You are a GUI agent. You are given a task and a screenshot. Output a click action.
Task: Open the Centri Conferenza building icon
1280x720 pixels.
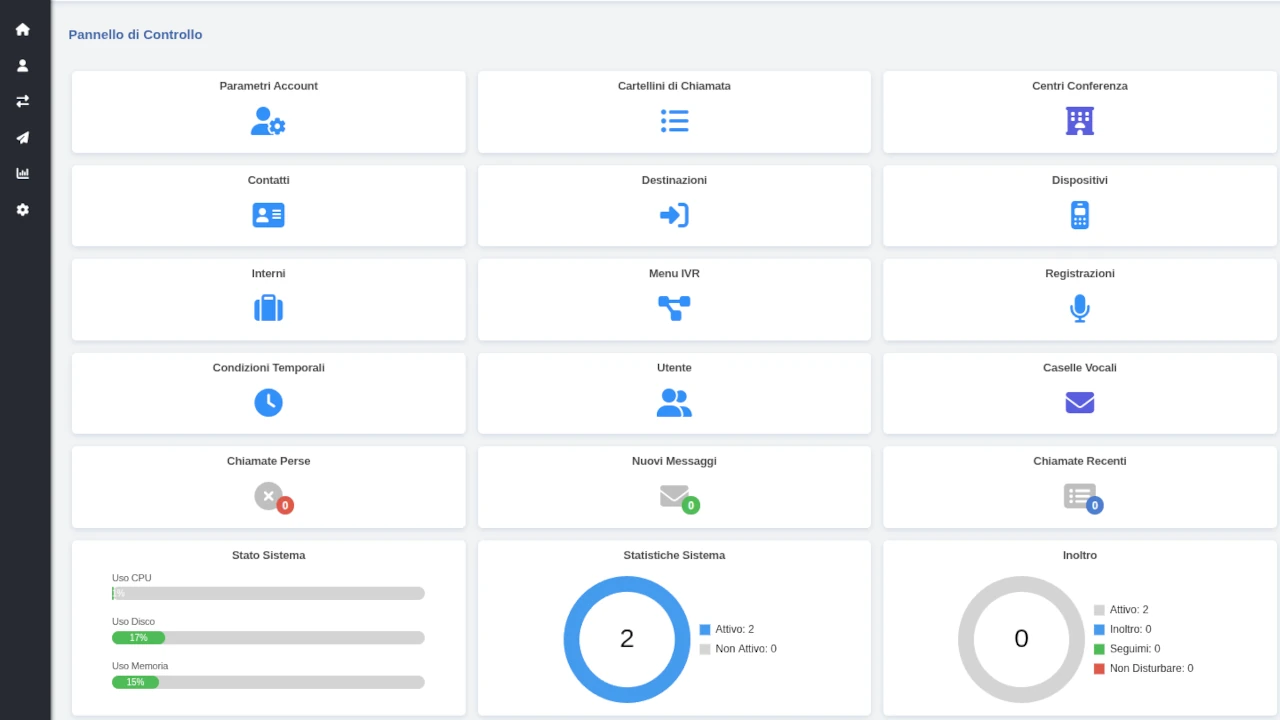click(1079, 121)
